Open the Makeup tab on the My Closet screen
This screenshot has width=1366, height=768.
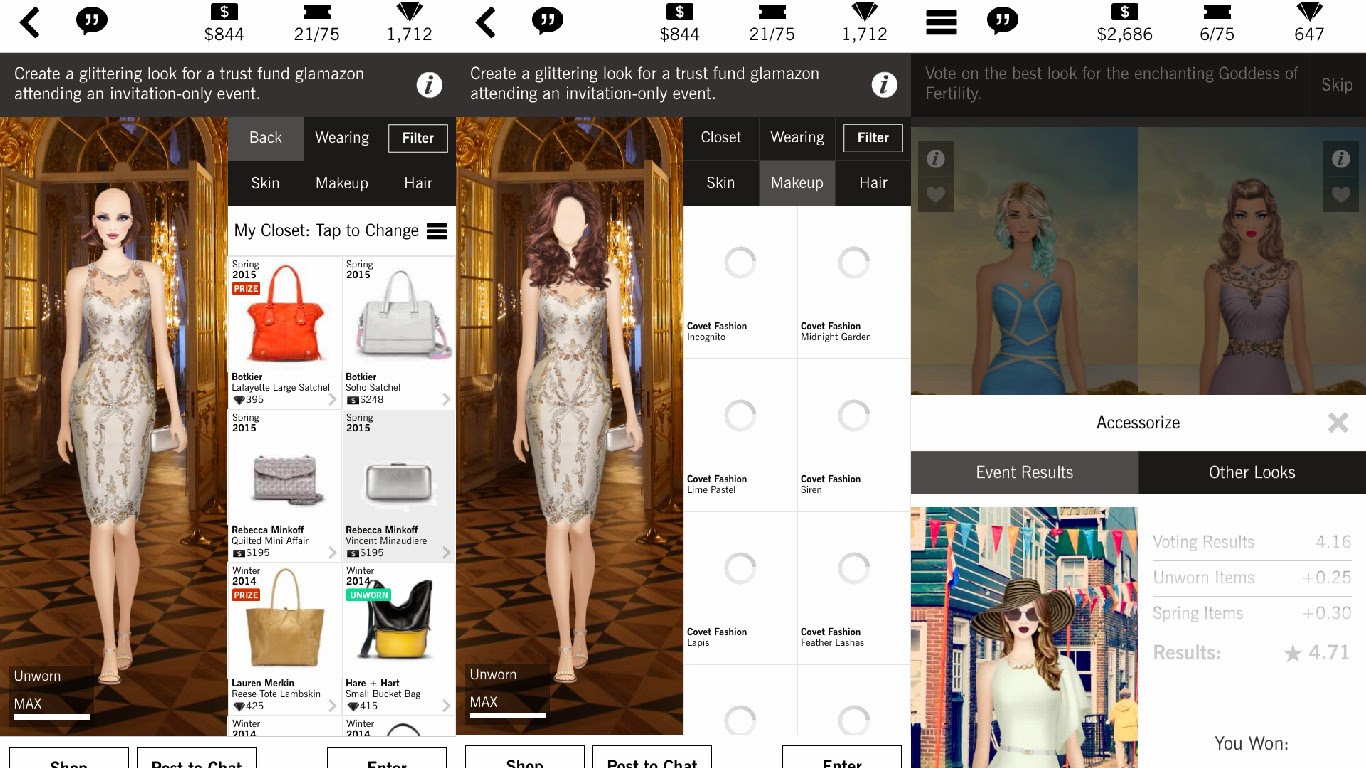coord(342,183)
